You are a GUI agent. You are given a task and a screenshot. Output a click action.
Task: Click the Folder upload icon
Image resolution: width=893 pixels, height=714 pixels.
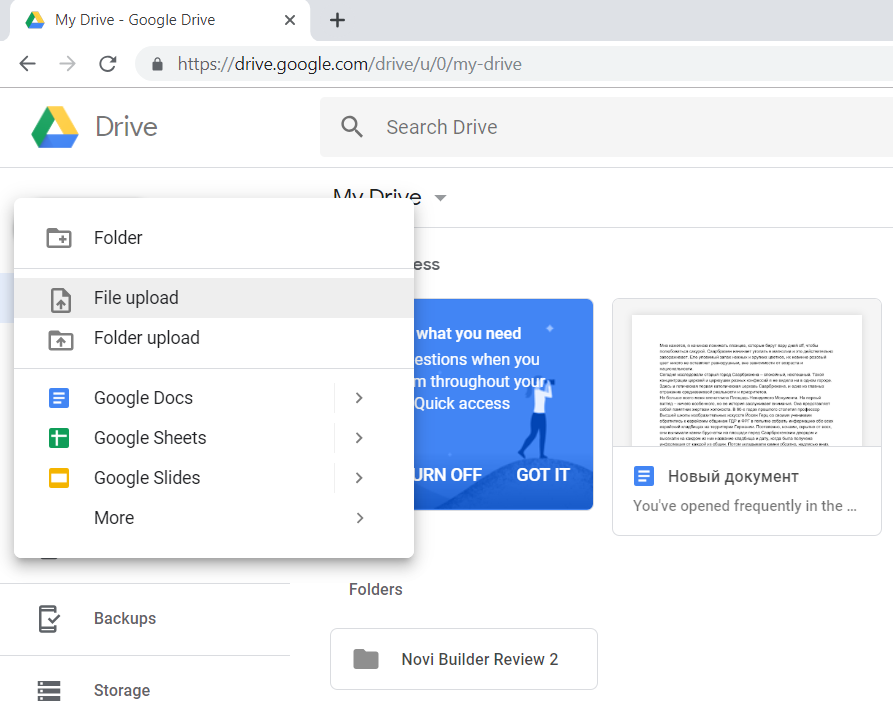[60, 339]
